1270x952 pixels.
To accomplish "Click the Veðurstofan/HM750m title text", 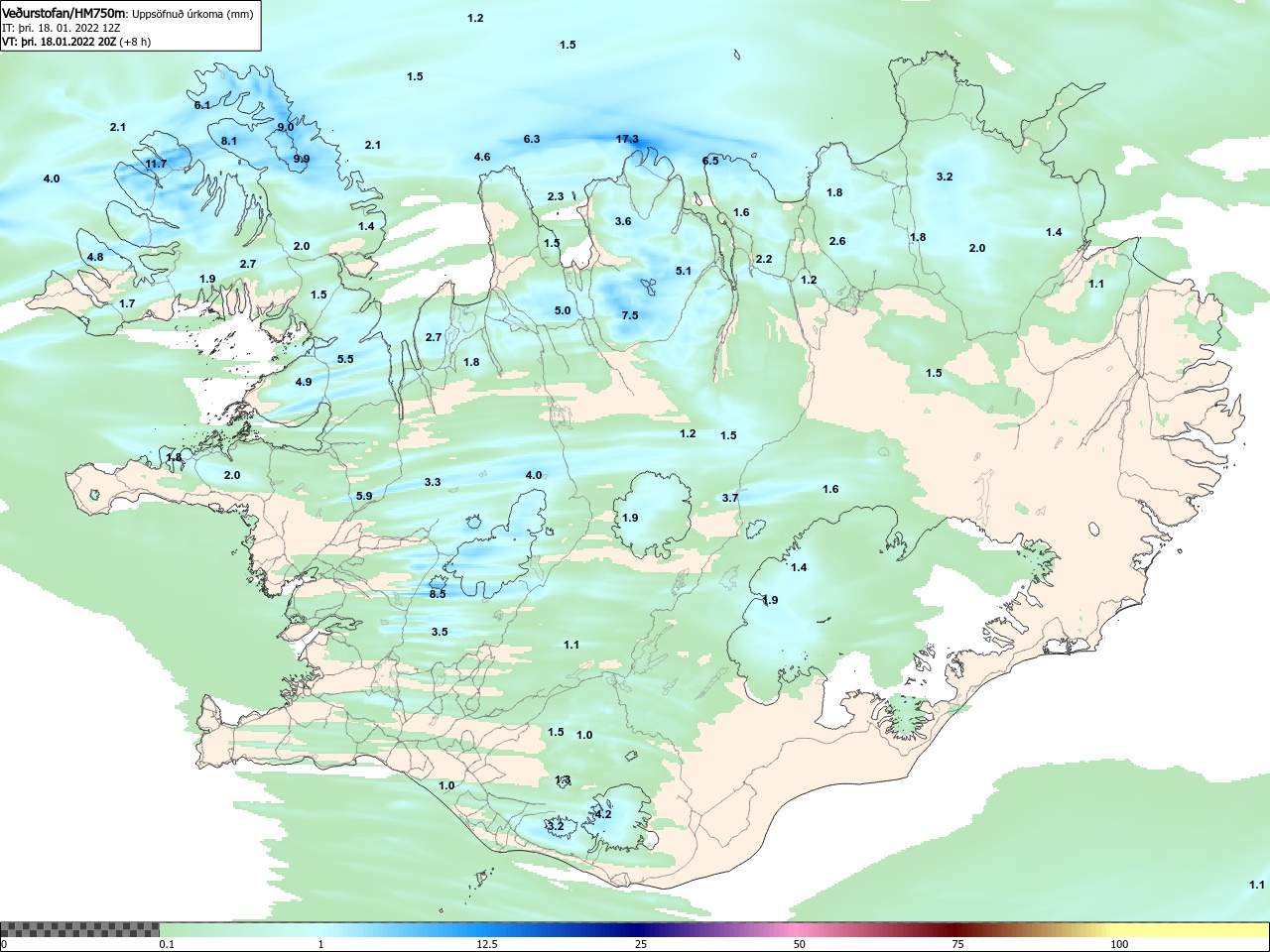I will click(x=64, y=13).
